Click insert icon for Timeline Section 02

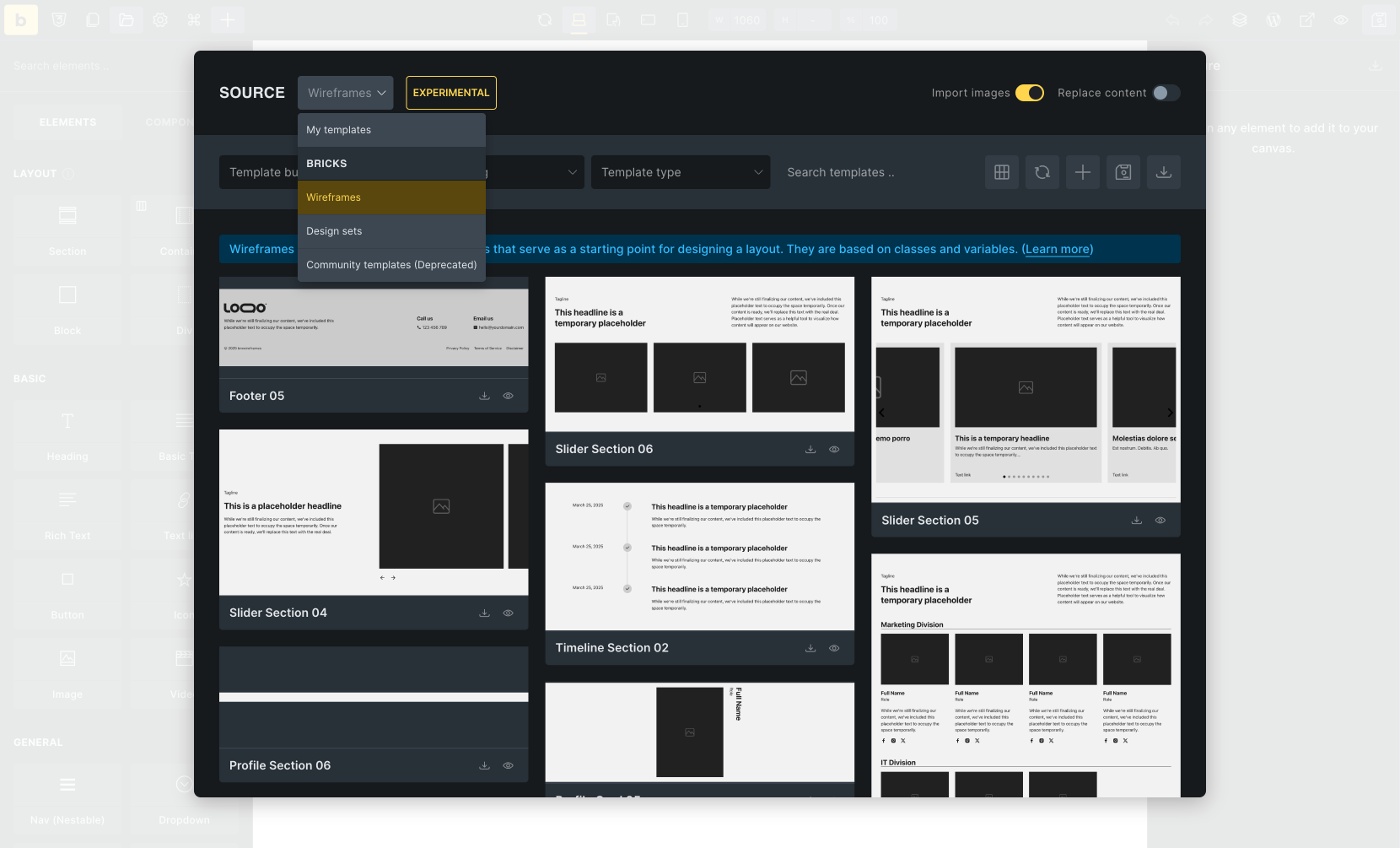(810, 648)
